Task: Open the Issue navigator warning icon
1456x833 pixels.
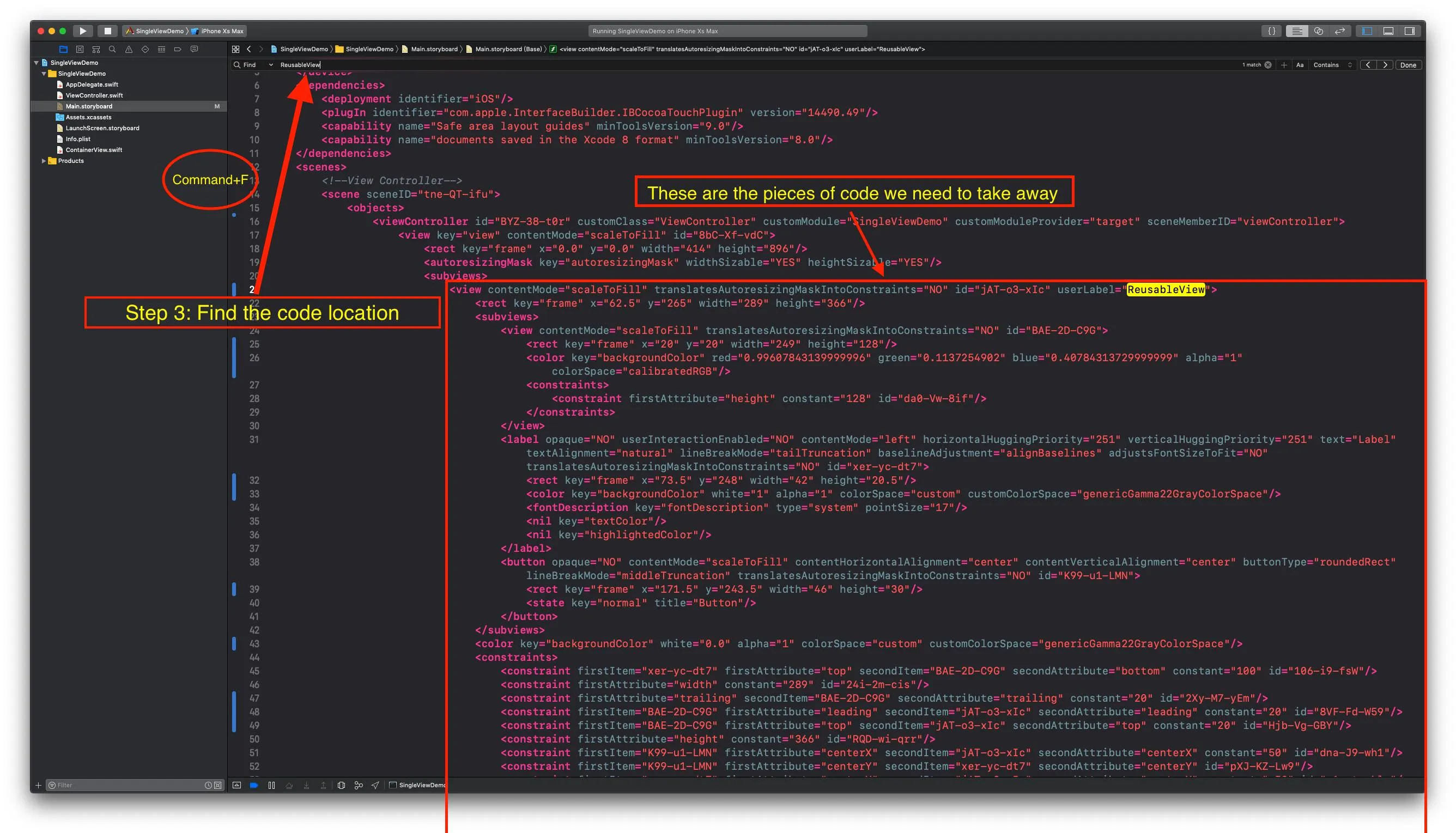Action: [129, 49]
